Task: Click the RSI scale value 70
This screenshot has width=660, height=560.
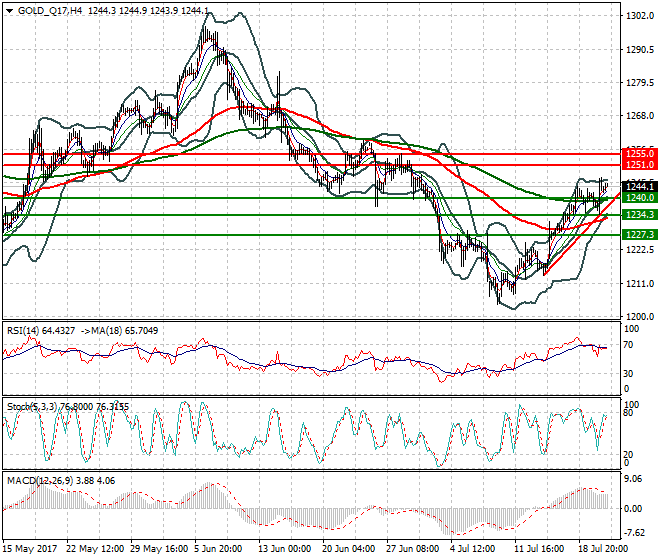Action: pos(628,345)
